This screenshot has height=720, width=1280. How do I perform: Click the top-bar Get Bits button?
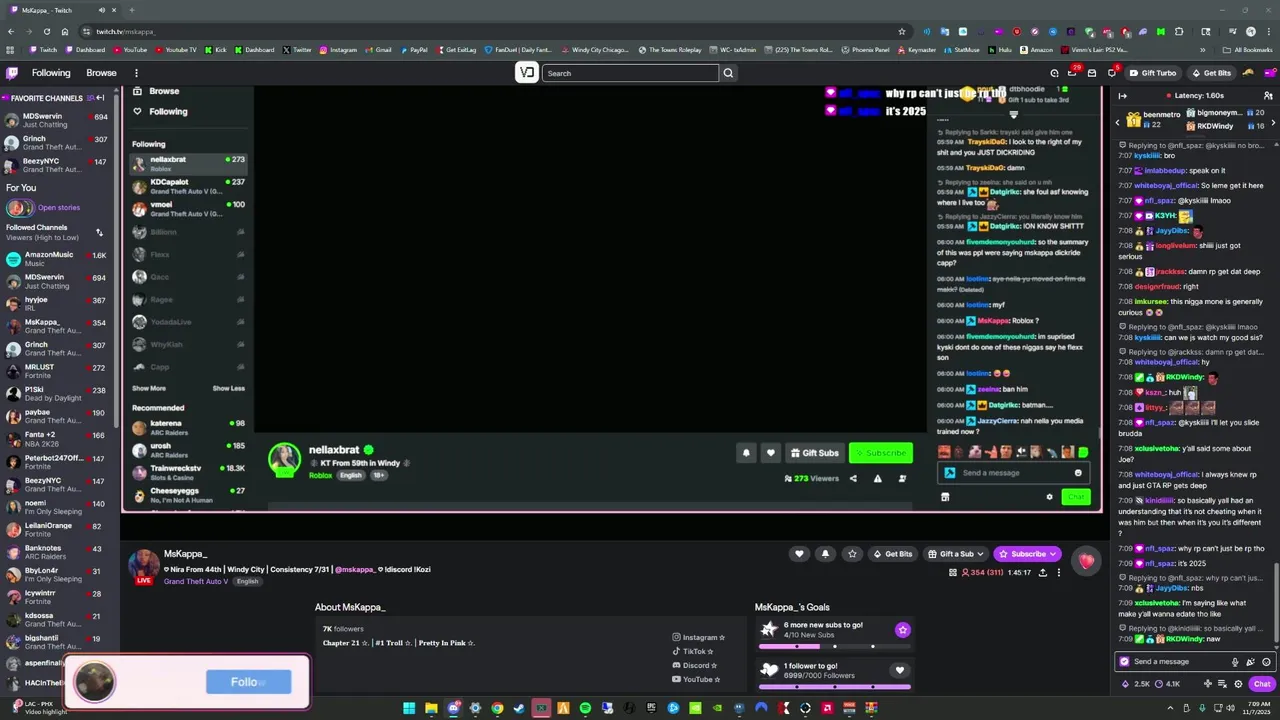pos(1212,73)
